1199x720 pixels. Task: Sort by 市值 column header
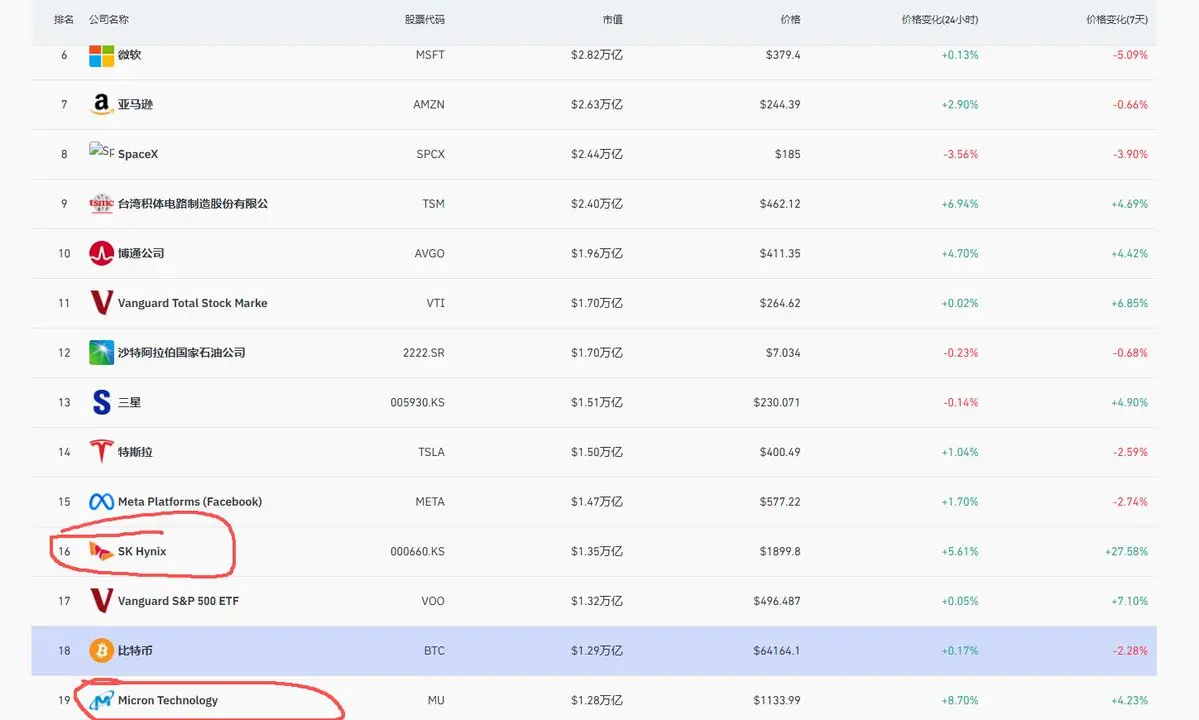(x=612, y=19)
